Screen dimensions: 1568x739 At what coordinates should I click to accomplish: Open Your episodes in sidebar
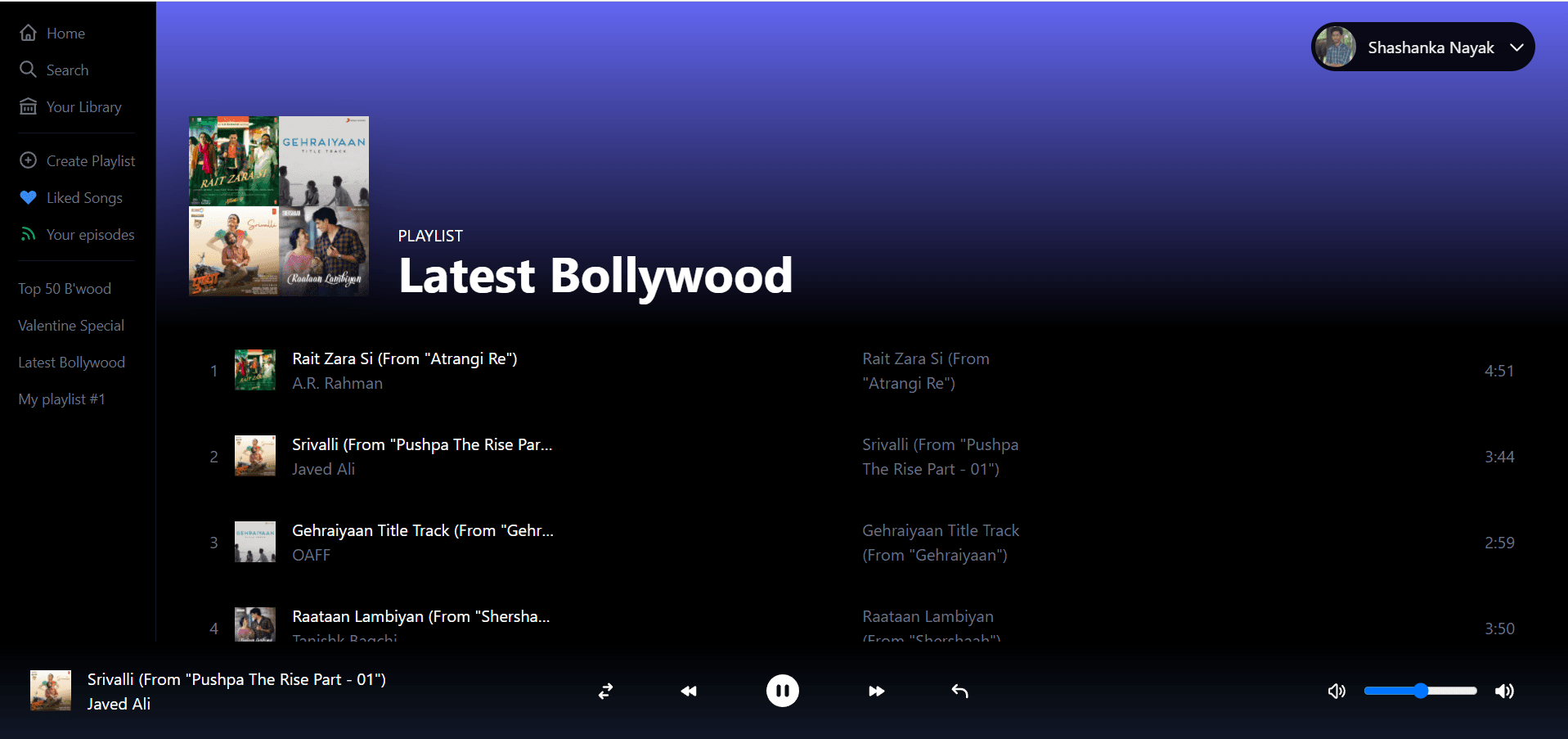[x=90, y=235]
